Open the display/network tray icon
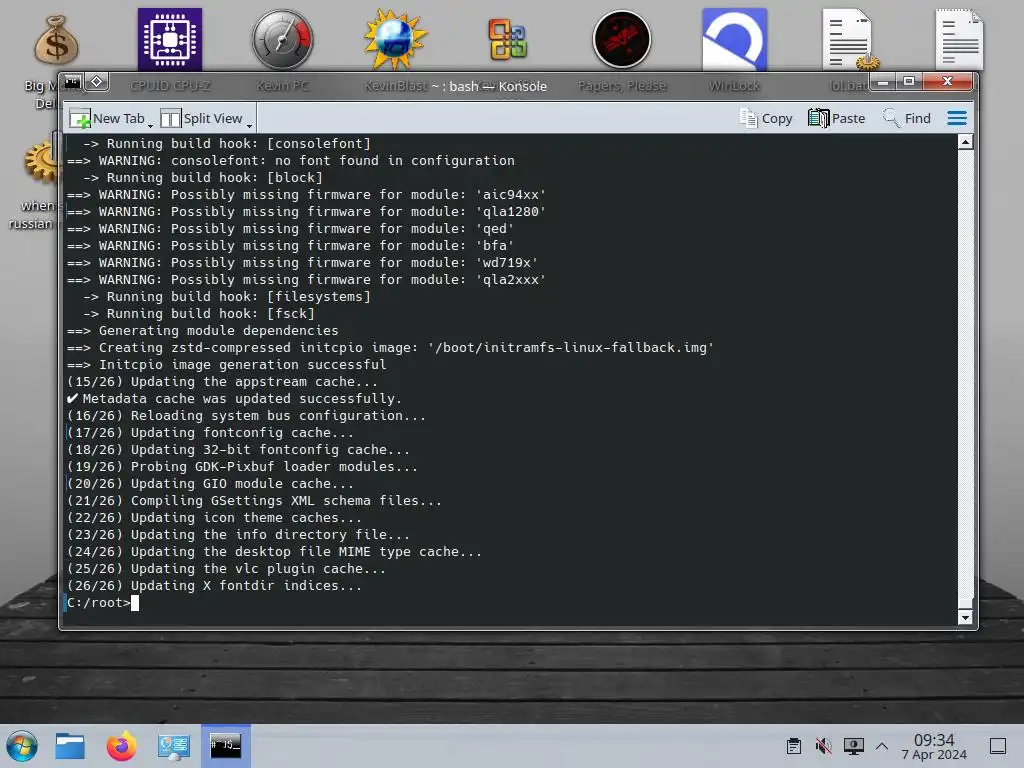The height and width of the screenshot is (768, 1024). pyautogui.click(x=853, y=746)
